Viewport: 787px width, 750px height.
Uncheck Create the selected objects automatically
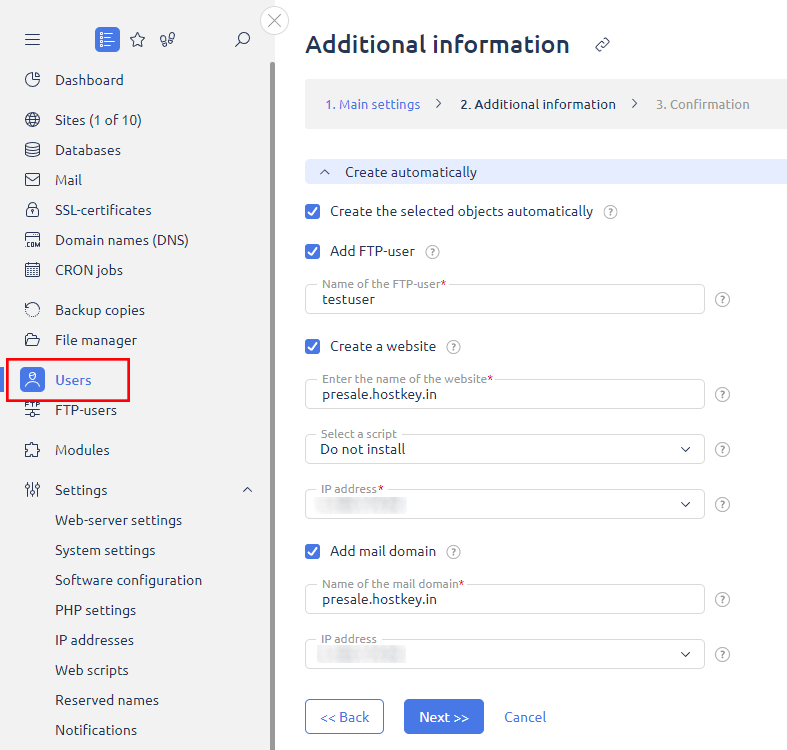tap(313, 212)
